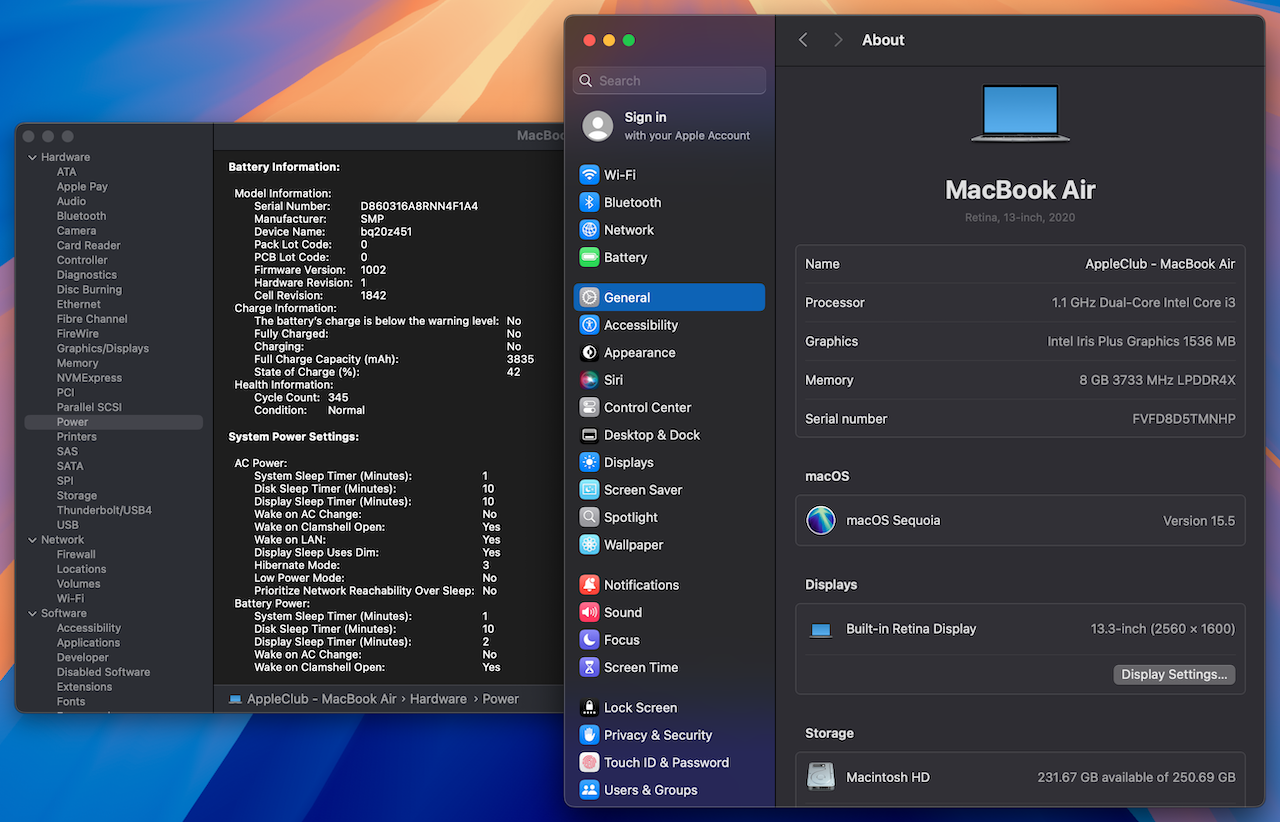The width and height of the screenshot is (1280, 822).
Task: Click the Macintosh HD drive icon
Action: pos(821,777)
